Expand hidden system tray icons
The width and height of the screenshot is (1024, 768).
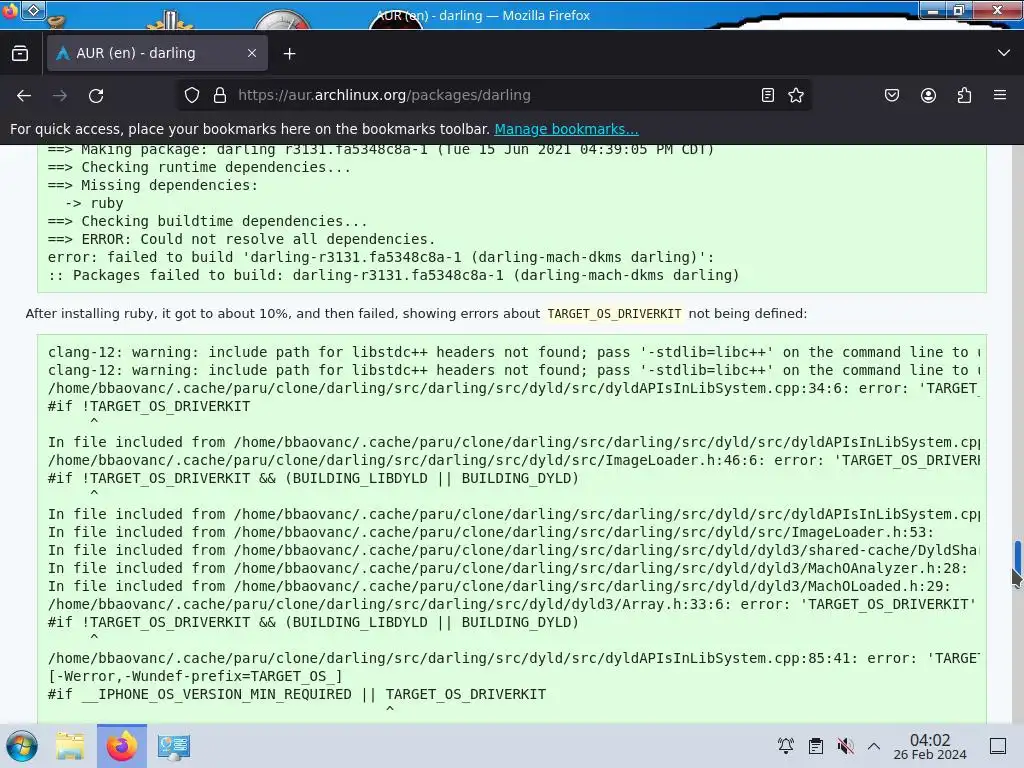[874, 746]
